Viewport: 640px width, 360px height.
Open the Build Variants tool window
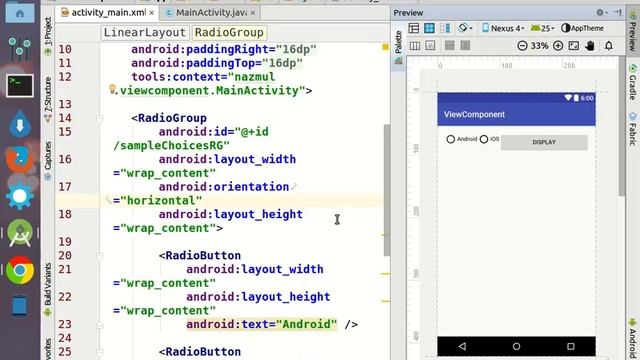48,289
